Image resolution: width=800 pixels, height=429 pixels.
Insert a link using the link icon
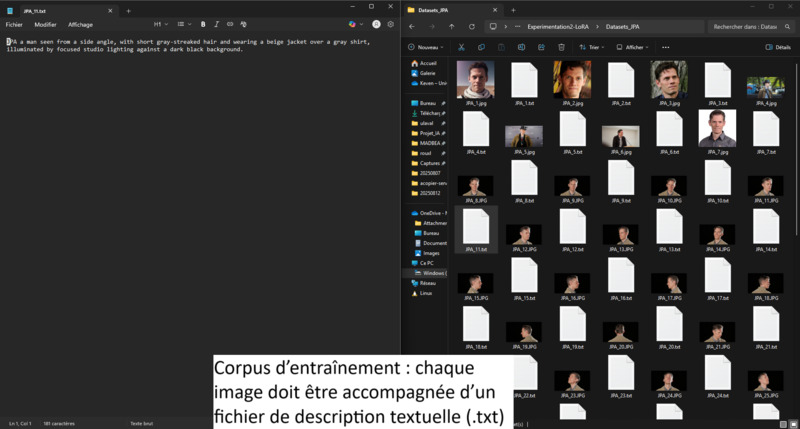click(230, 24)
